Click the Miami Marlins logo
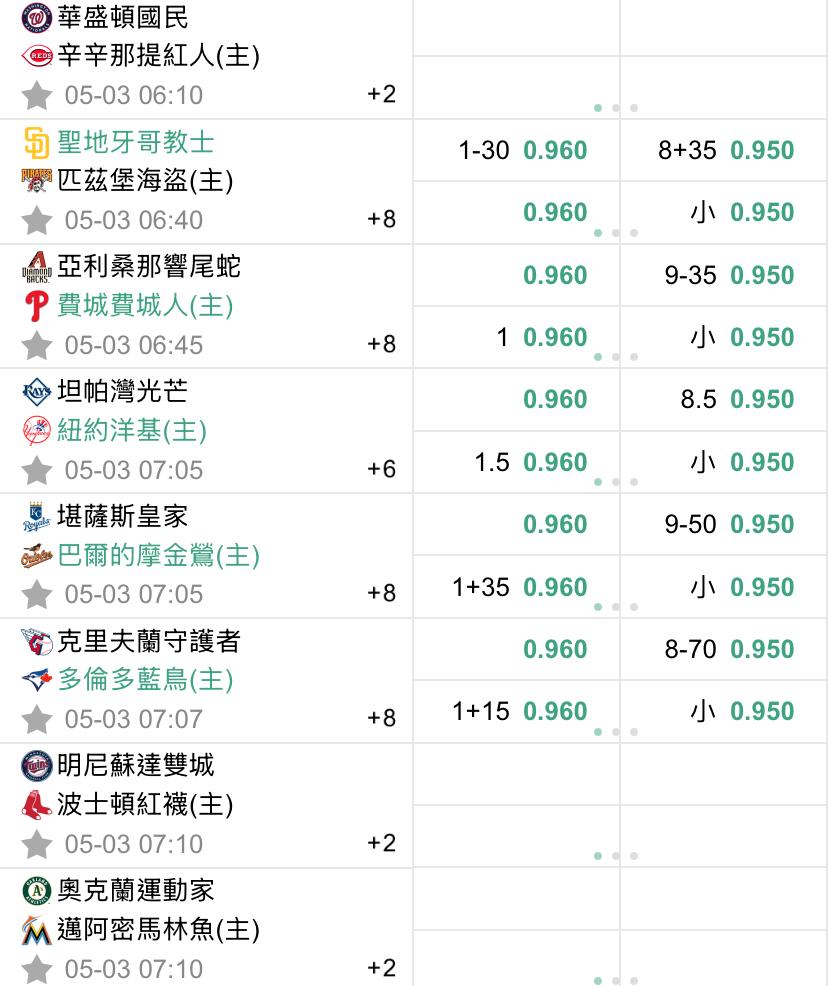This screenshot has width=828, height=986. 36,930
